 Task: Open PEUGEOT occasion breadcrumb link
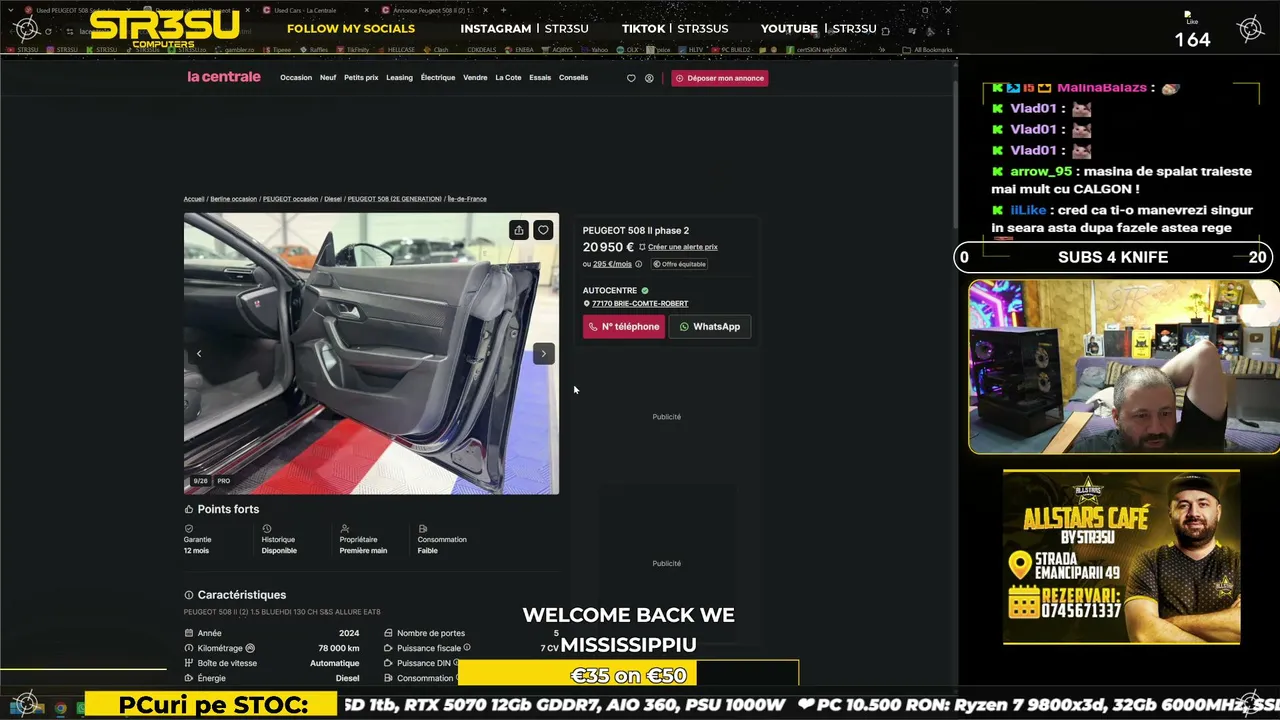[291, 199]
